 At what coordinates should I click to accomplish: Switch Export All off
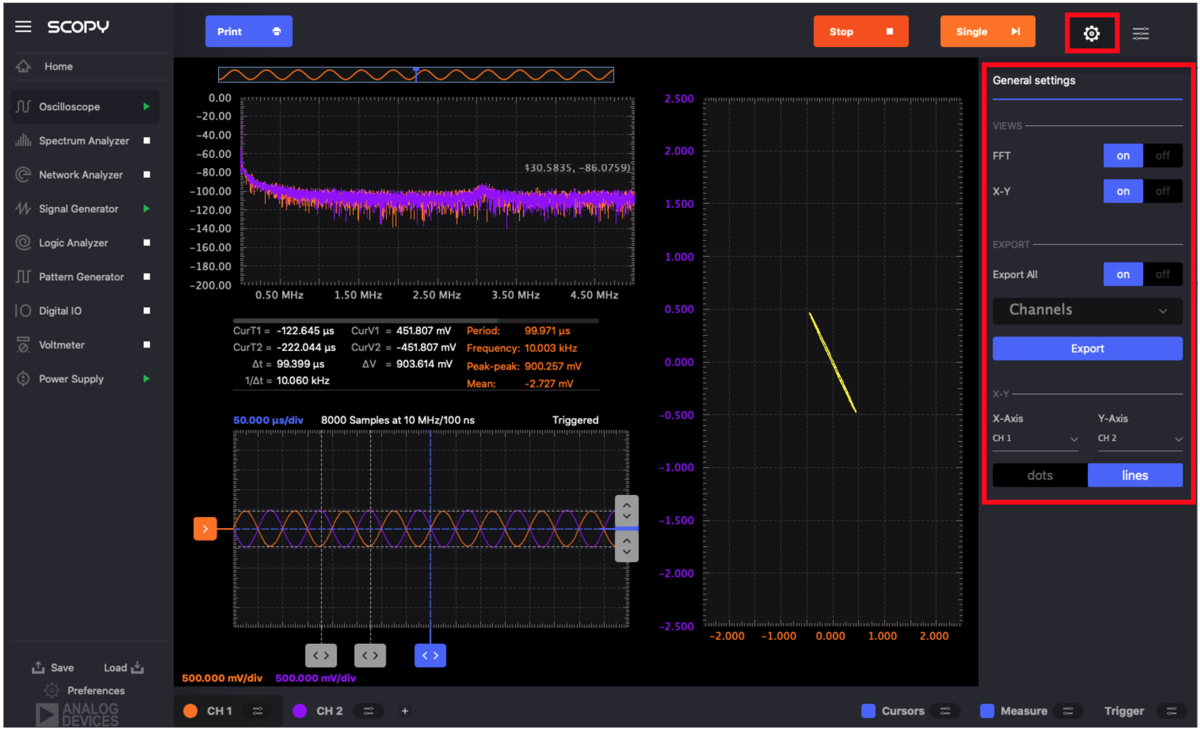click(1162, 274)
